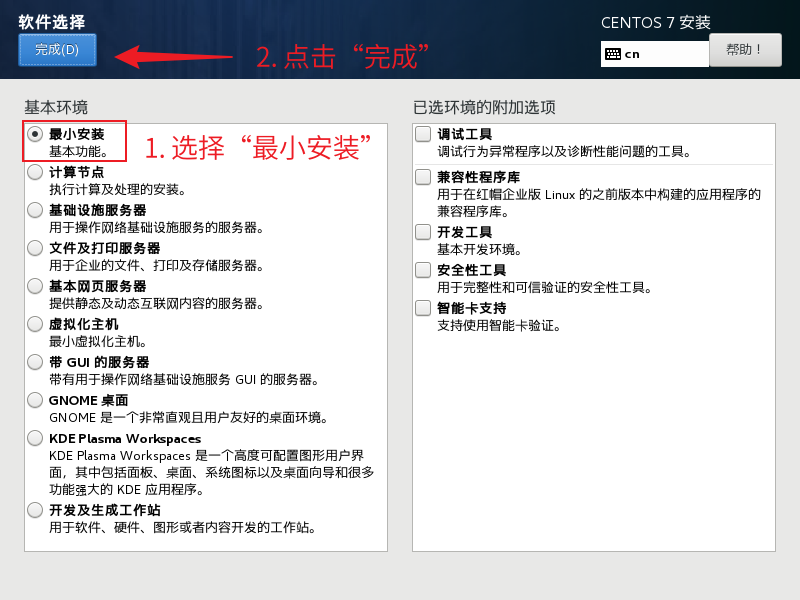Pick the 基本网页服务器 option

[x=35, y=286]
